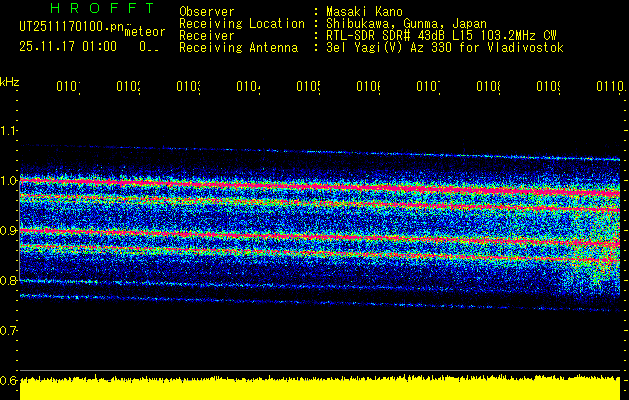Click the 0106 time marker

pos(369,87)
